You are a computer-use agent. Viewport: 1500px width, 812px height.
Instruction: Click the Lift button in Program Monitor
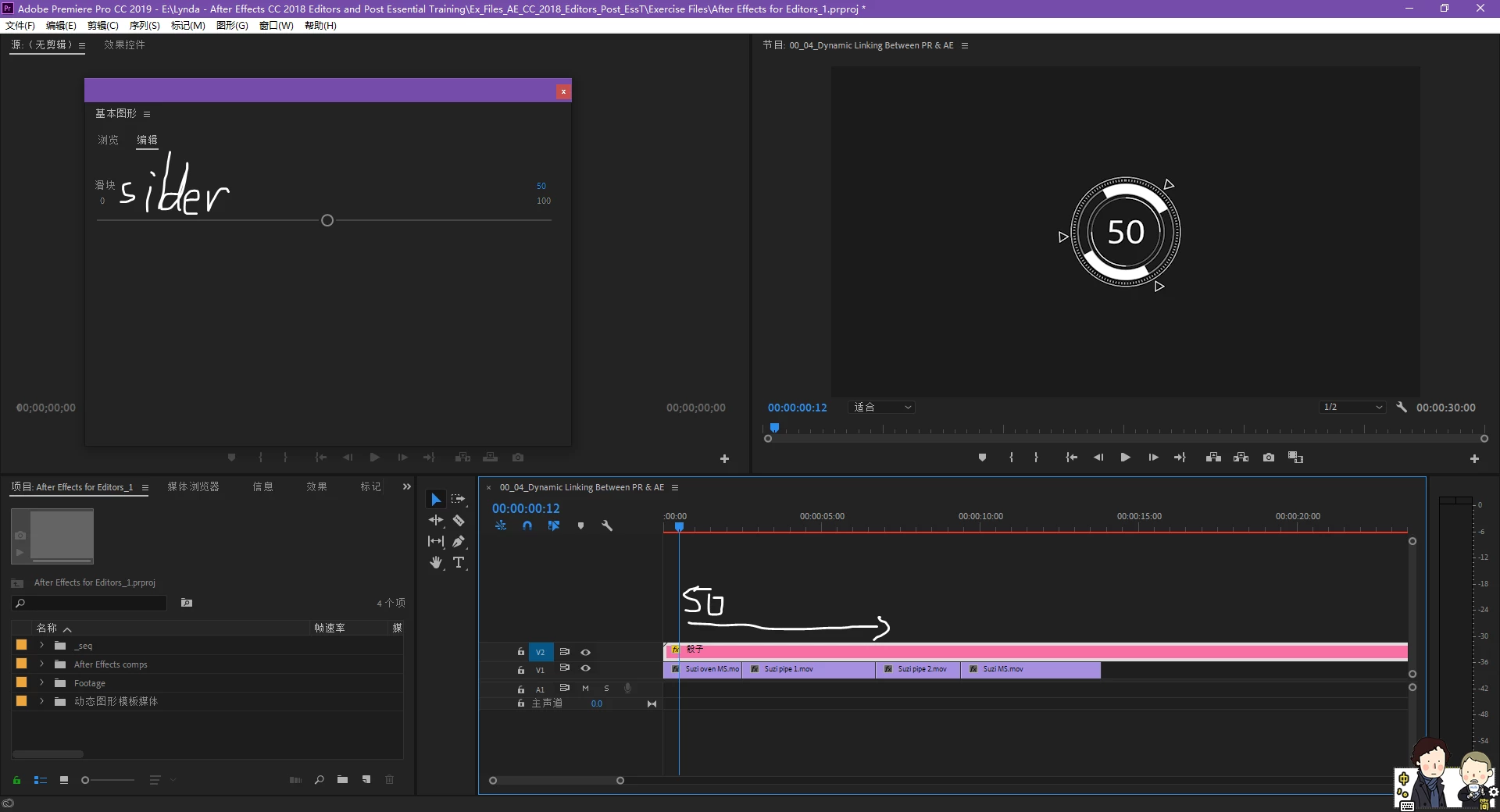1213,458
